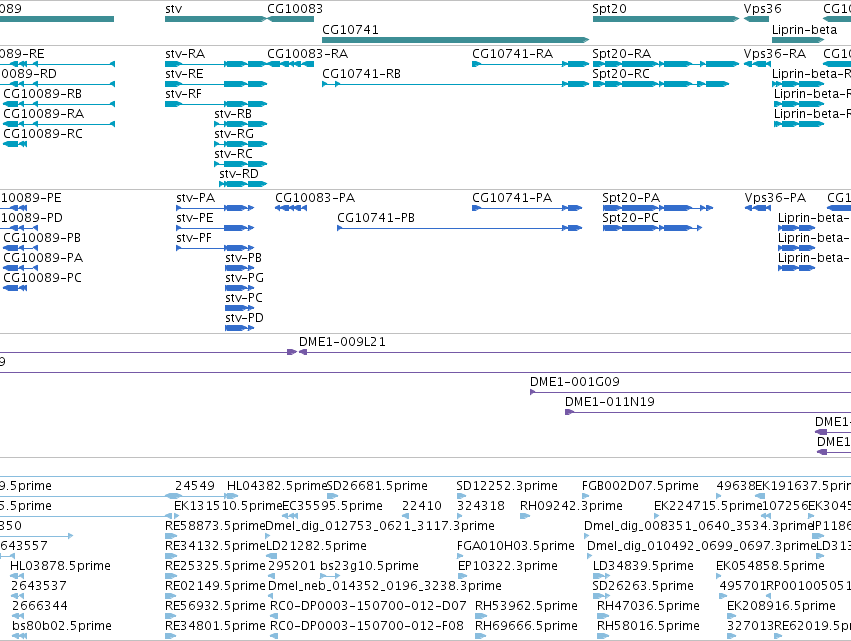Select BAC clone DME1-001G09
This screenshot has height=641, width=851.
tap(690, 392)
